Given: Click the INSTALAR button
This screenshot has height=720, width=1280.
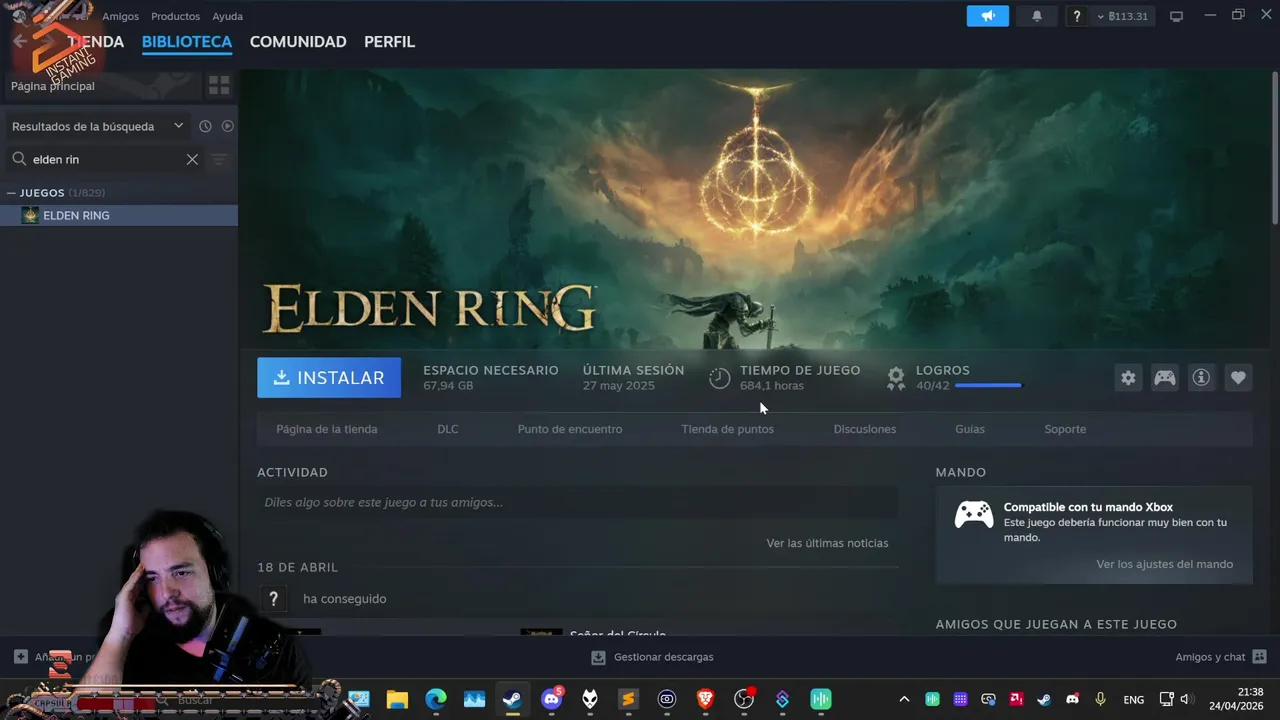Looking at the screenshot, I should click(329, 378).
